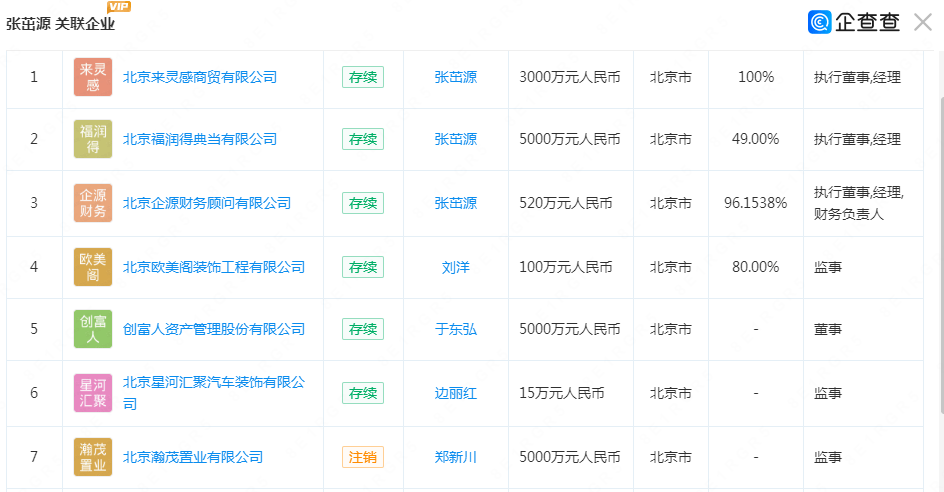944x492 pixels.
Task: Click the 张茁源 关联企业 title
Action: pyautogui.click(x=60, y=24)
